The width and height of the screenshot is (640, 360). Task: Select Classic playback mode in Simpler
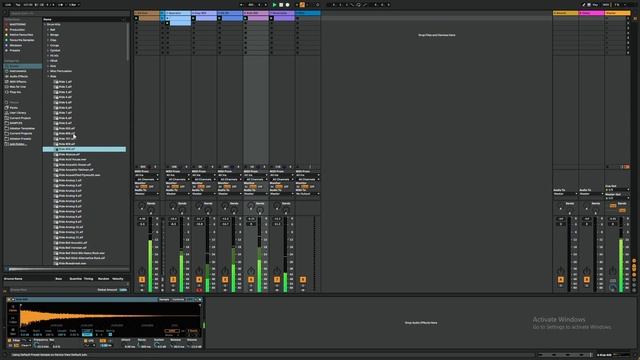13,310
